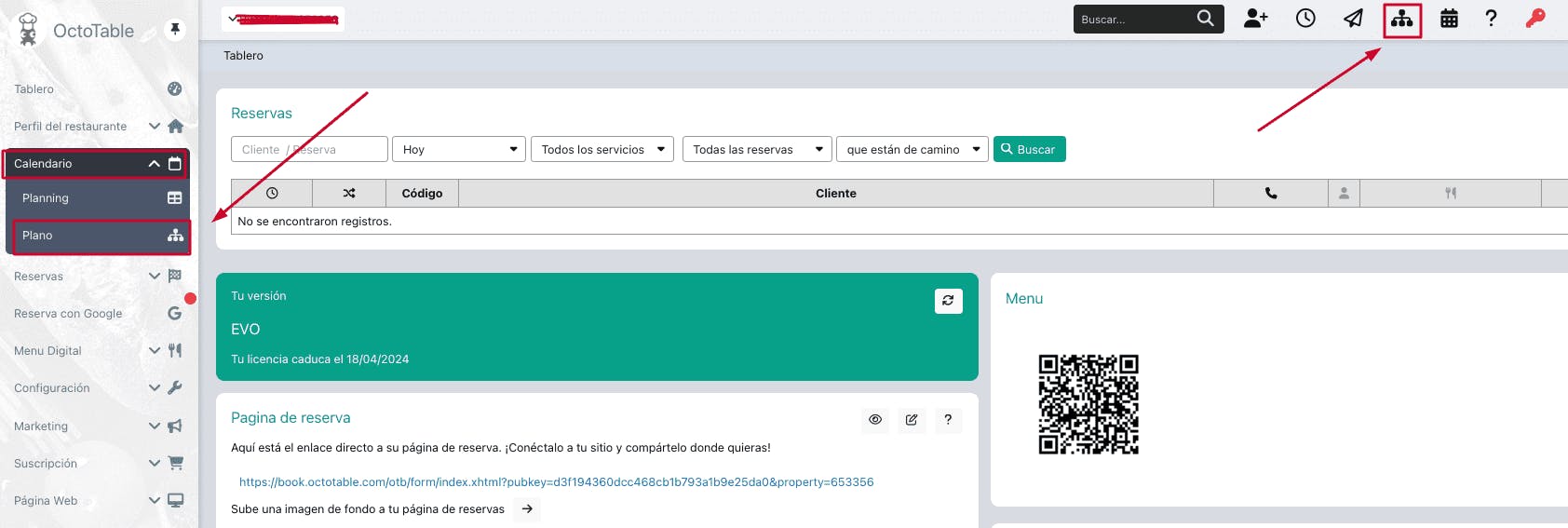
Task: Expand the Configuración sidebar section
Action: pos(155,387)
